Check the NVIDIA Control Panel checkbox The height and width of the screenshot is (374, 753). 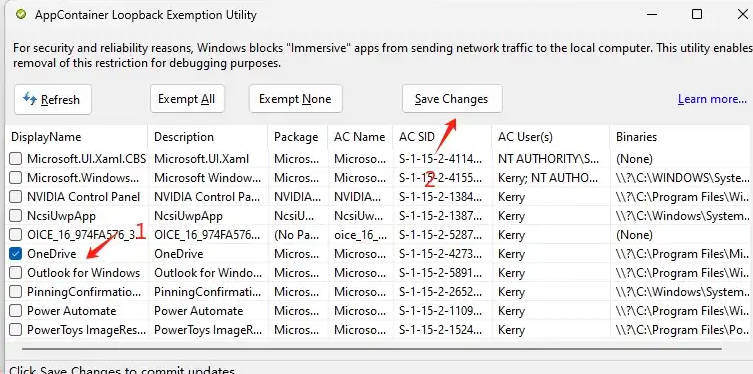(x=16, y=197)
